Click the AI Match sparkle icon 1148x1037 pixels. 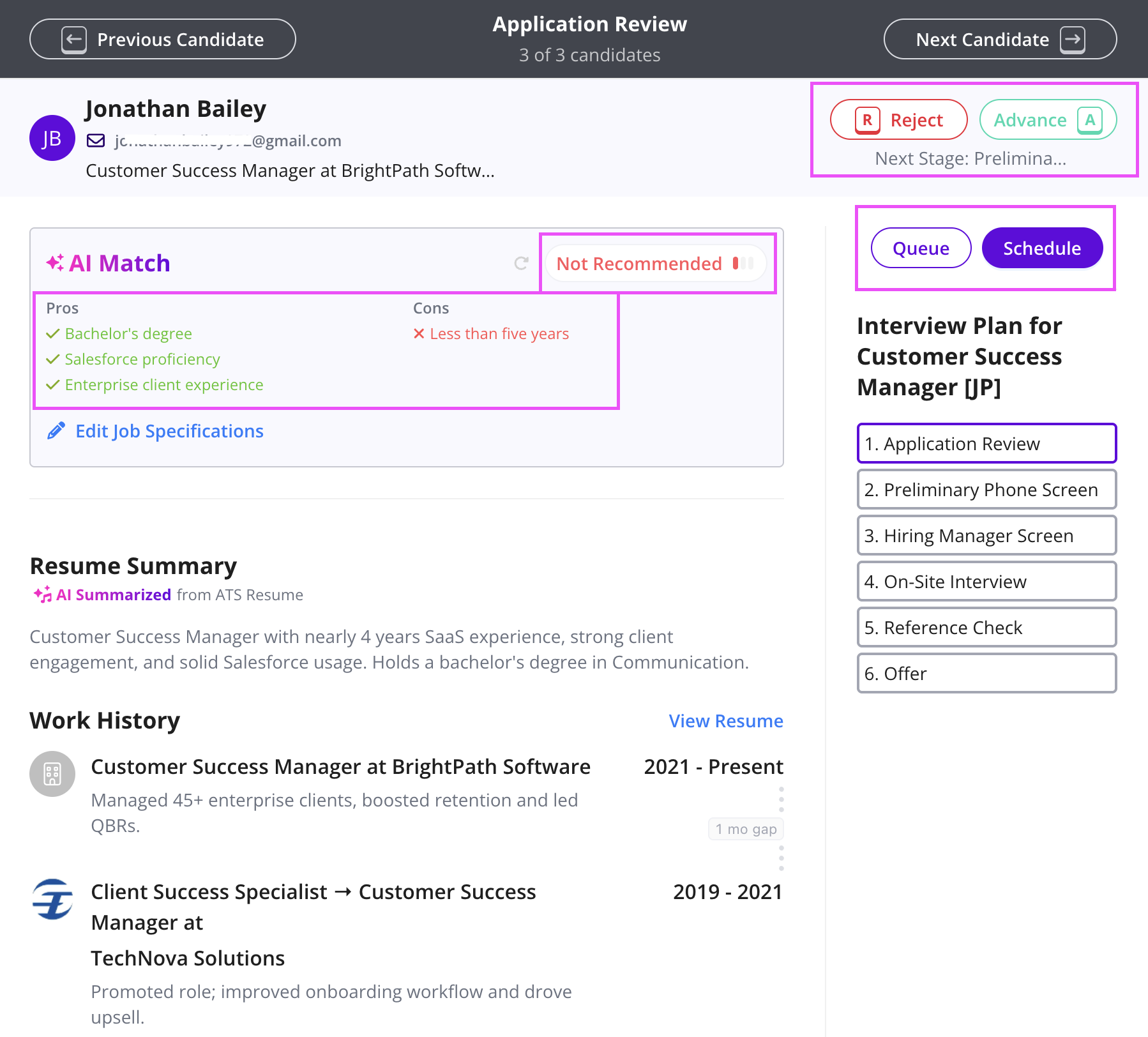[55, 262]
